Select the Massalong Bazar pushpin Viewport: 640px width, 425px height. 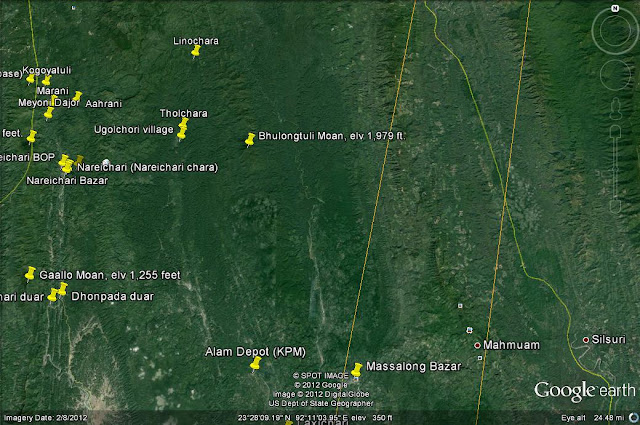pos(357,370)
